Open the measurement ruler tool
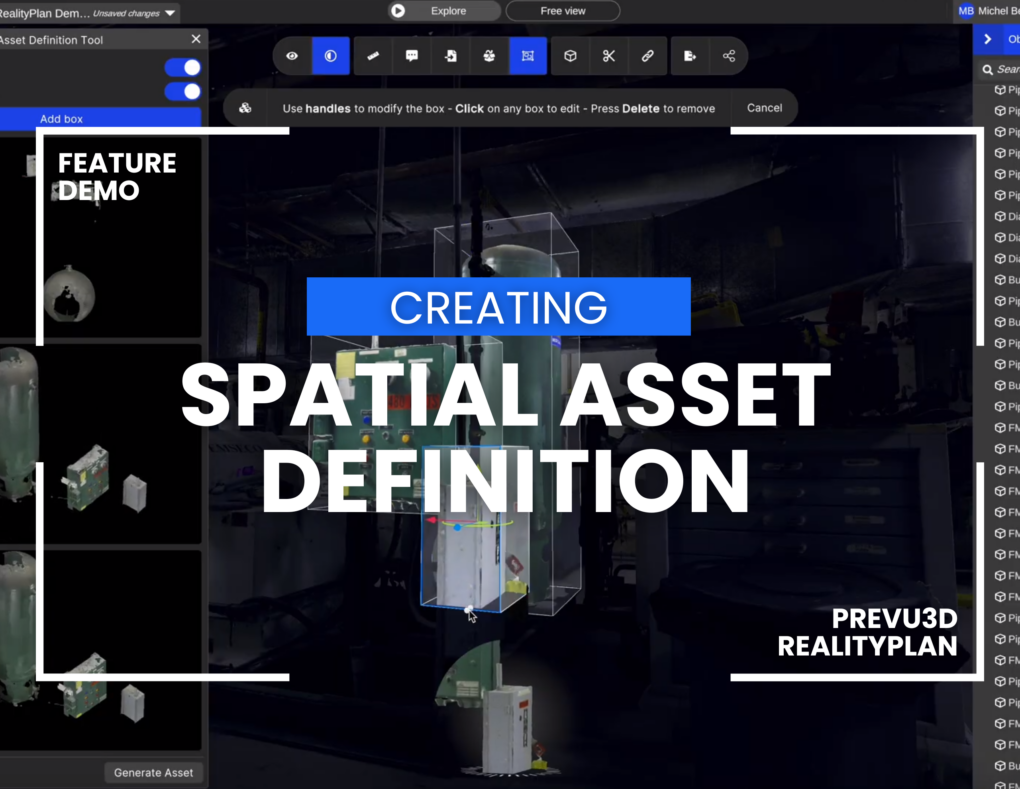 [x=372, y=56]
